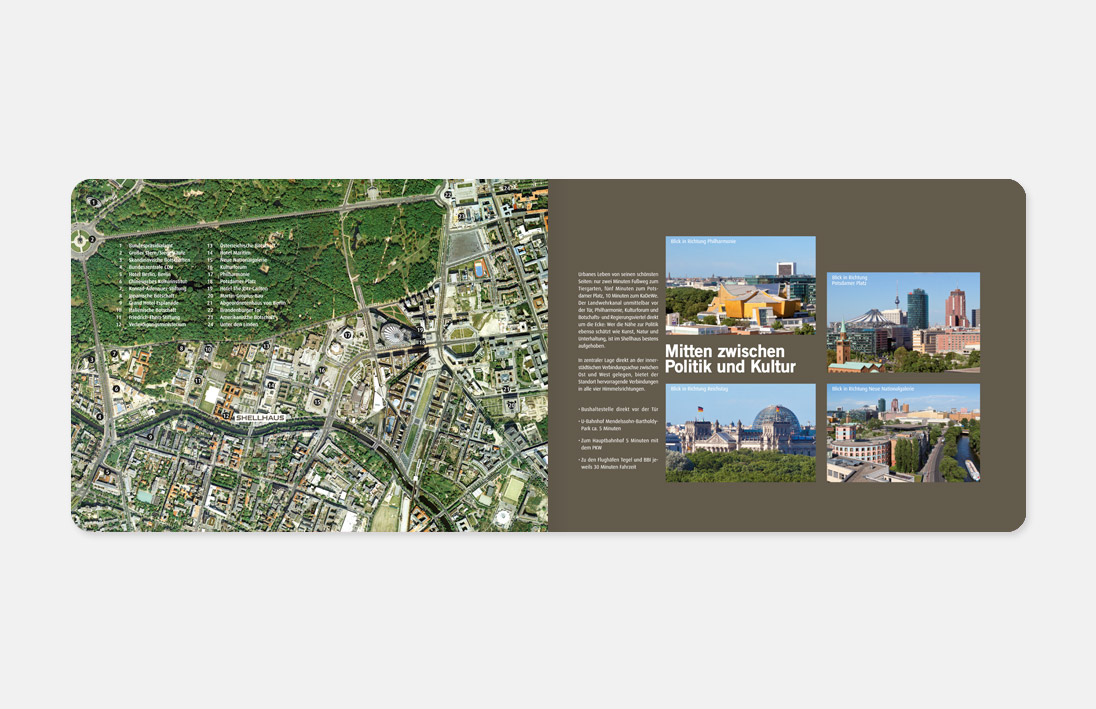The width and height of the screenshot is (1096, 709).
Task: Click legend entry '5 Hotel Berlin, Berlin'
Action: pyautogui.click(x=145, y=274)
